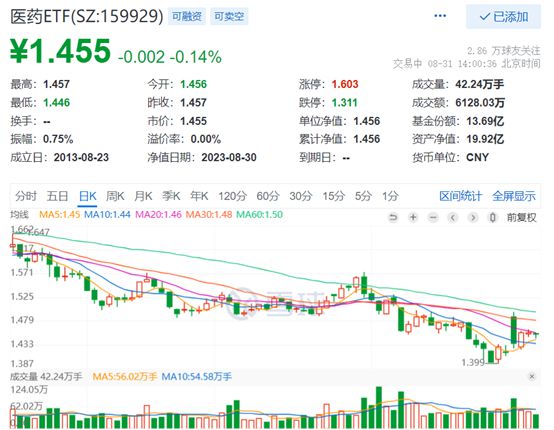Select the 30分 chart tab
The width and height of the screenshot is (554, 430).
tap(301, 196)
